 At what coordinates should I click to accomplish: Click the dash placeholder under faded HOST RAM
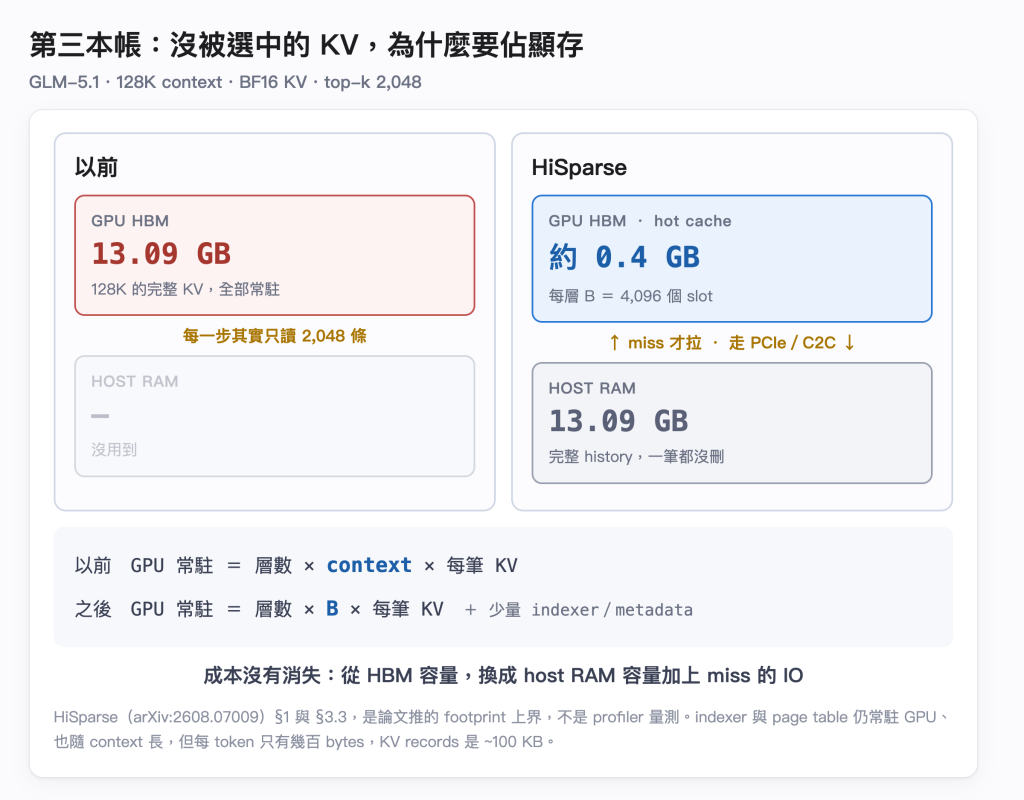click(x=100, y=415)
